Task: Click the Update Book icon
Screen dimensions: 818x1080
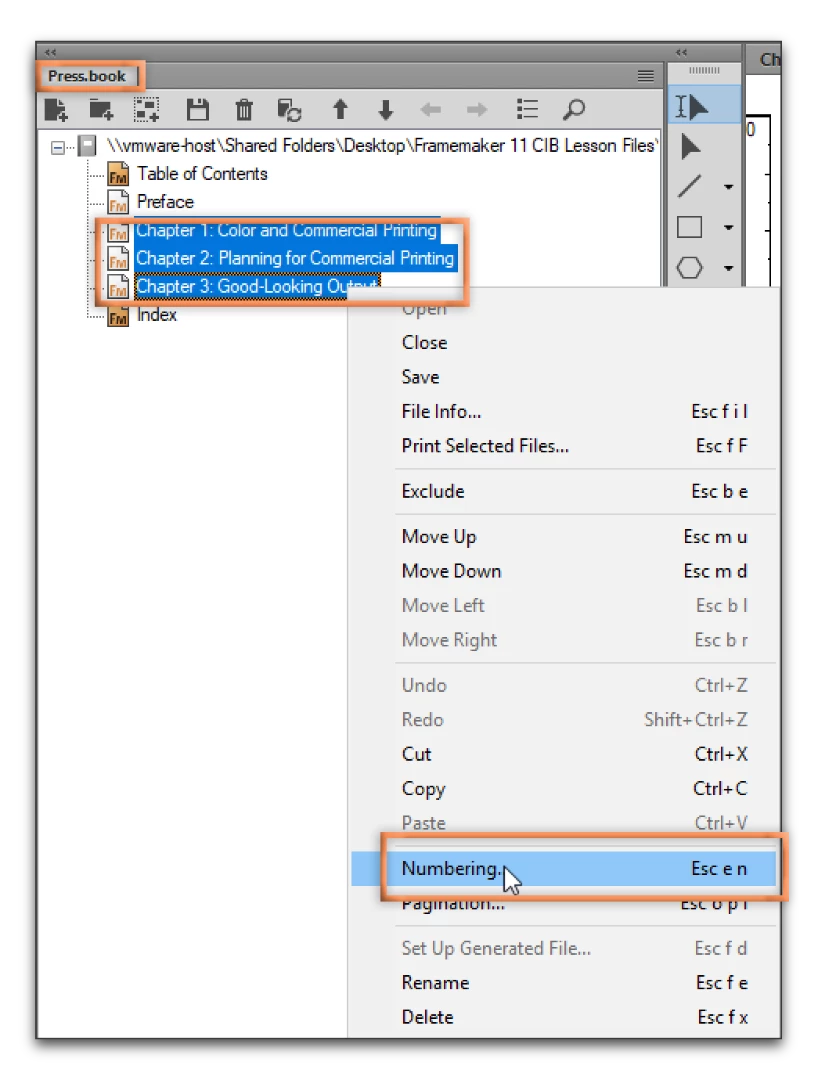Action: click(x=289, y=110)
